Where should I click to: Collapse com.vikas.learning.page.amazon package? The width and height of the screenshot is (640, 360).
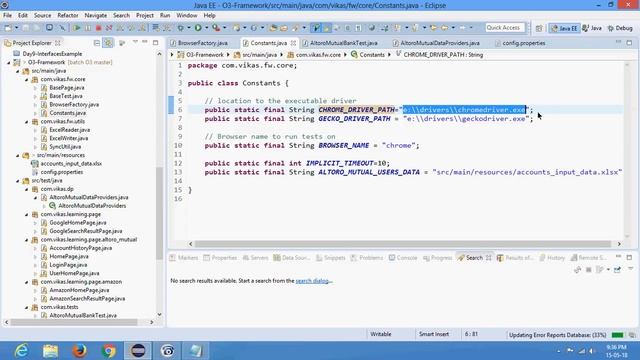[x=27, y=282]
